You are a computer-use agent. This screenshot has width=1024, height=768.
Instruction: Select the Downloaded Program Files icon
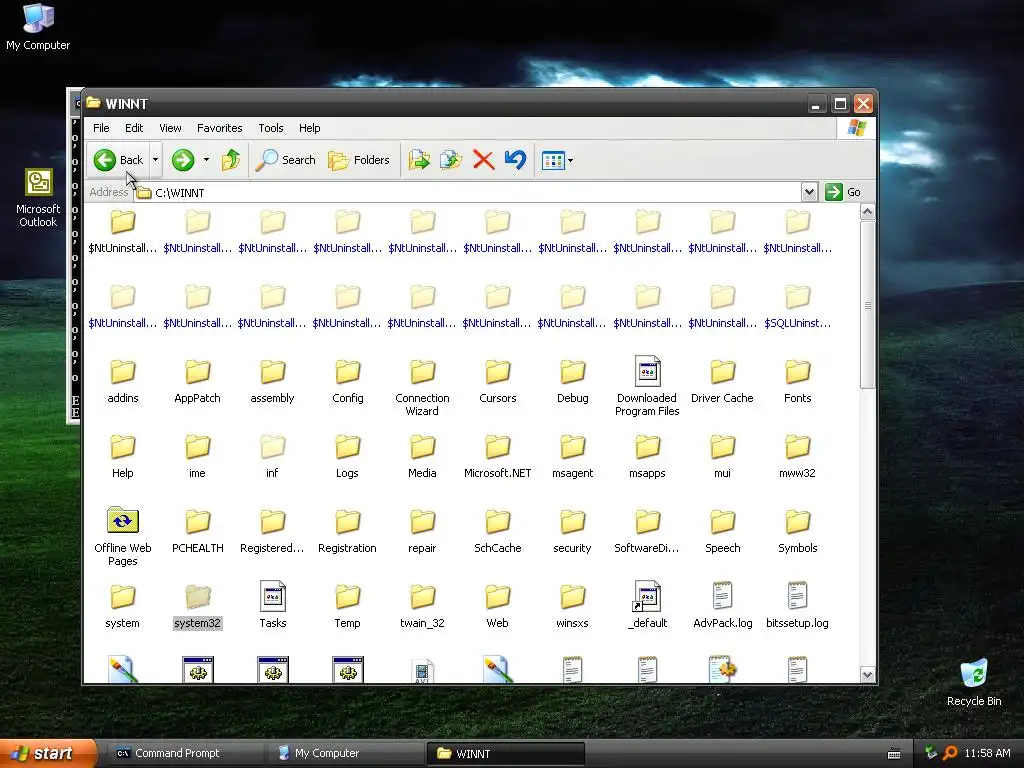[x=647, y=386]
